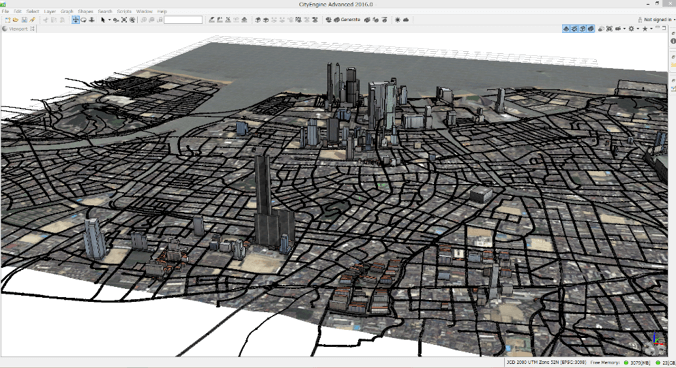The width and height of the screenshot is (676, 368).
Task: Select the Viewport tab
Action: (x=18, y=29)
